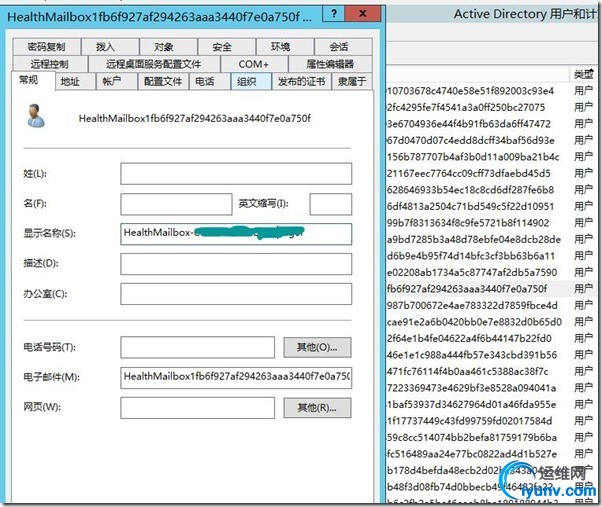Select the 远程桌面服务配置文件 tab
Image resolution: width=602 pixels, height=507 pixels.
coord(154,64)
